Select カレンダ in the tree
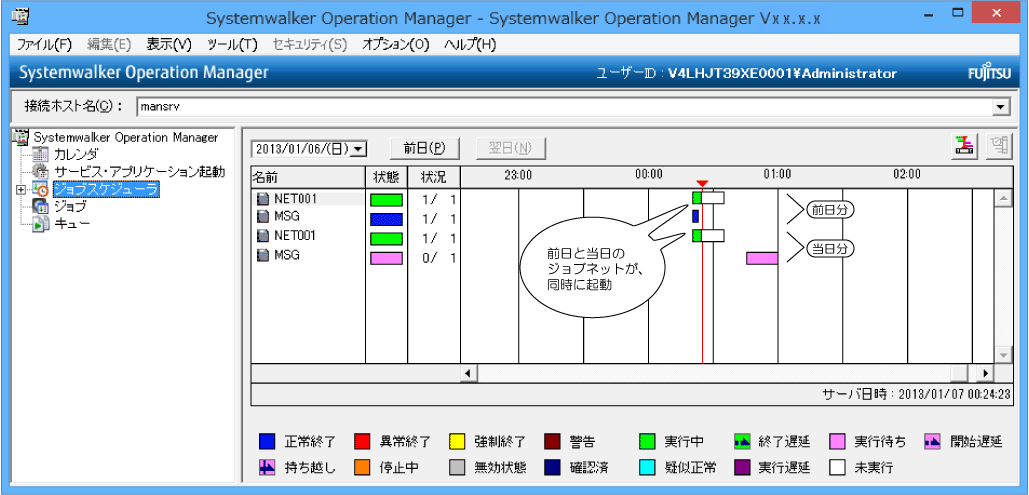The image size is (1029, 495). tap(76, 155)
